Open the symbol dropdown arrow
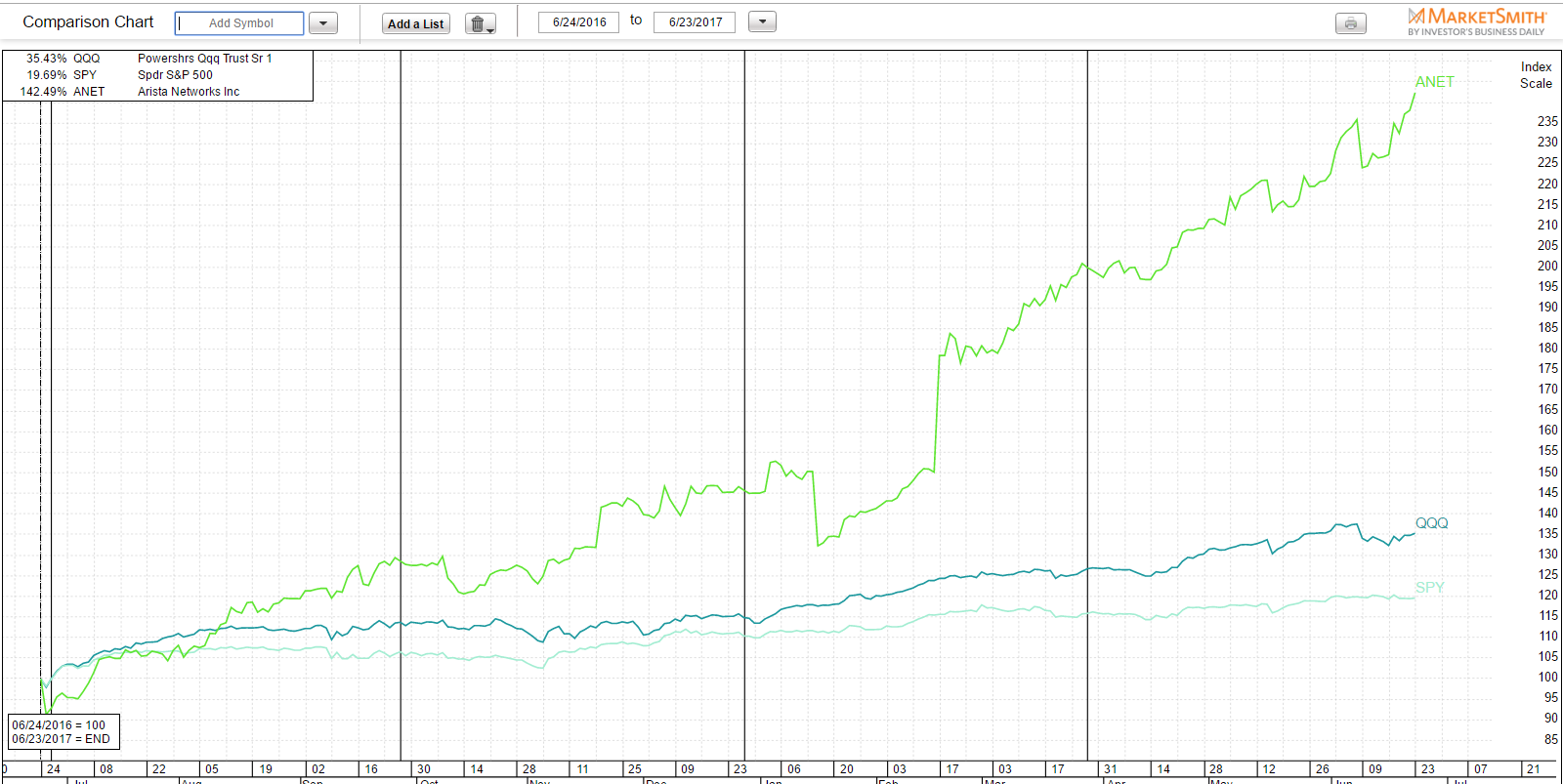1563x784 pixels. 323,23
